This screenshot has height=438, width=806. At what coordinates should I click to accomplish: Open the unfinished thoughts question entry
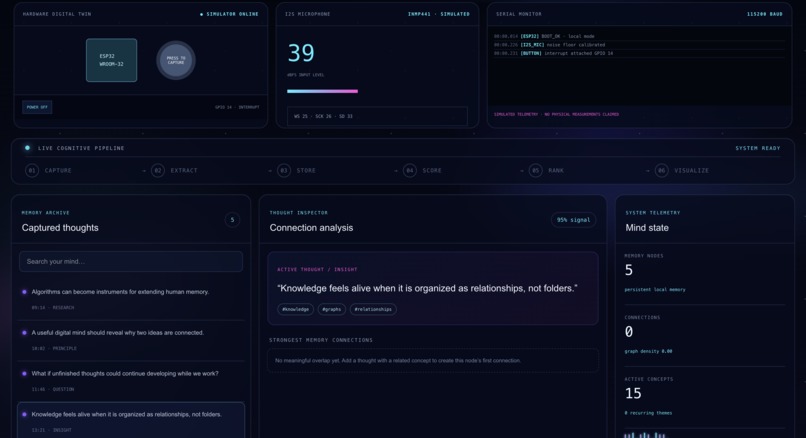131,381
